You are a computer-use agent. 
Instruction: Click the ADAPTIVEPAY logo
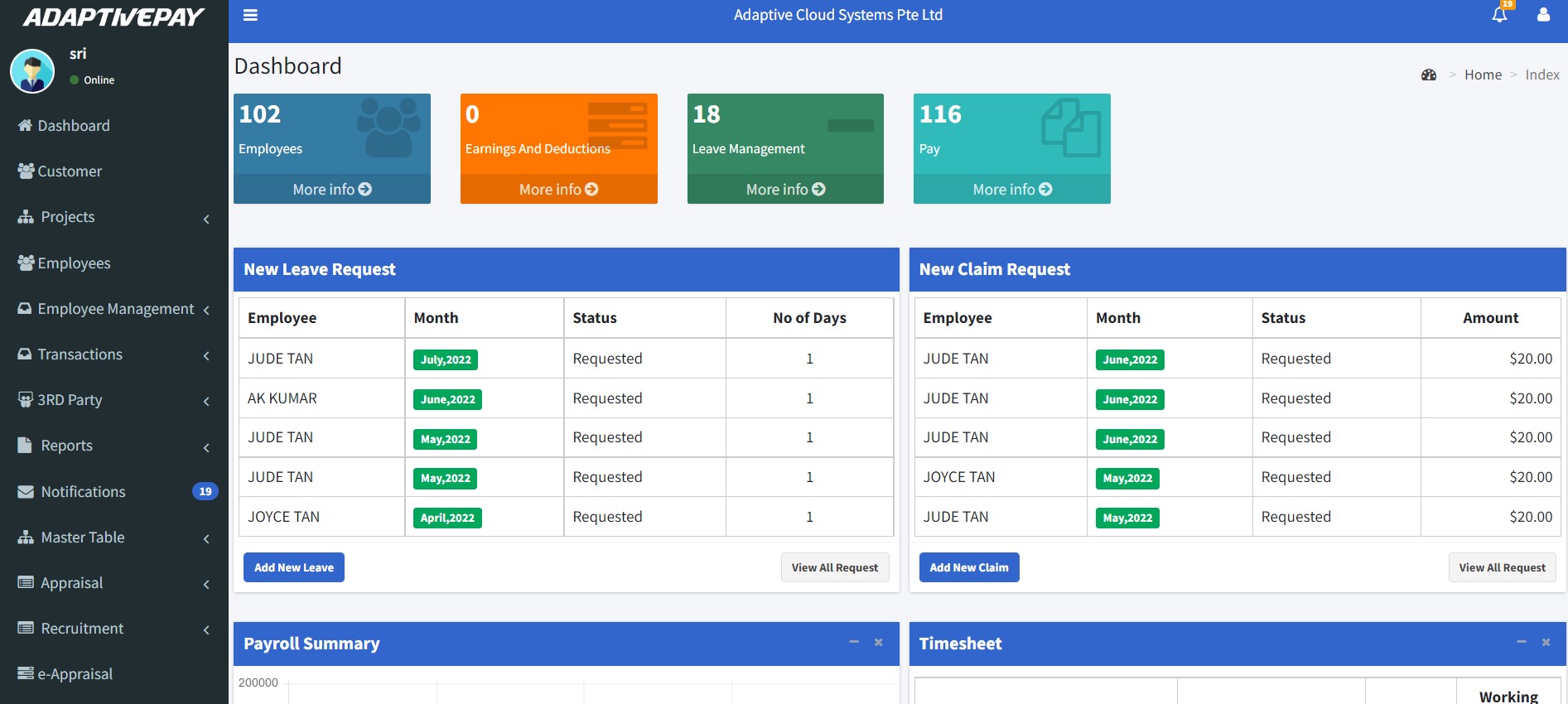click(x=113, y=17)
